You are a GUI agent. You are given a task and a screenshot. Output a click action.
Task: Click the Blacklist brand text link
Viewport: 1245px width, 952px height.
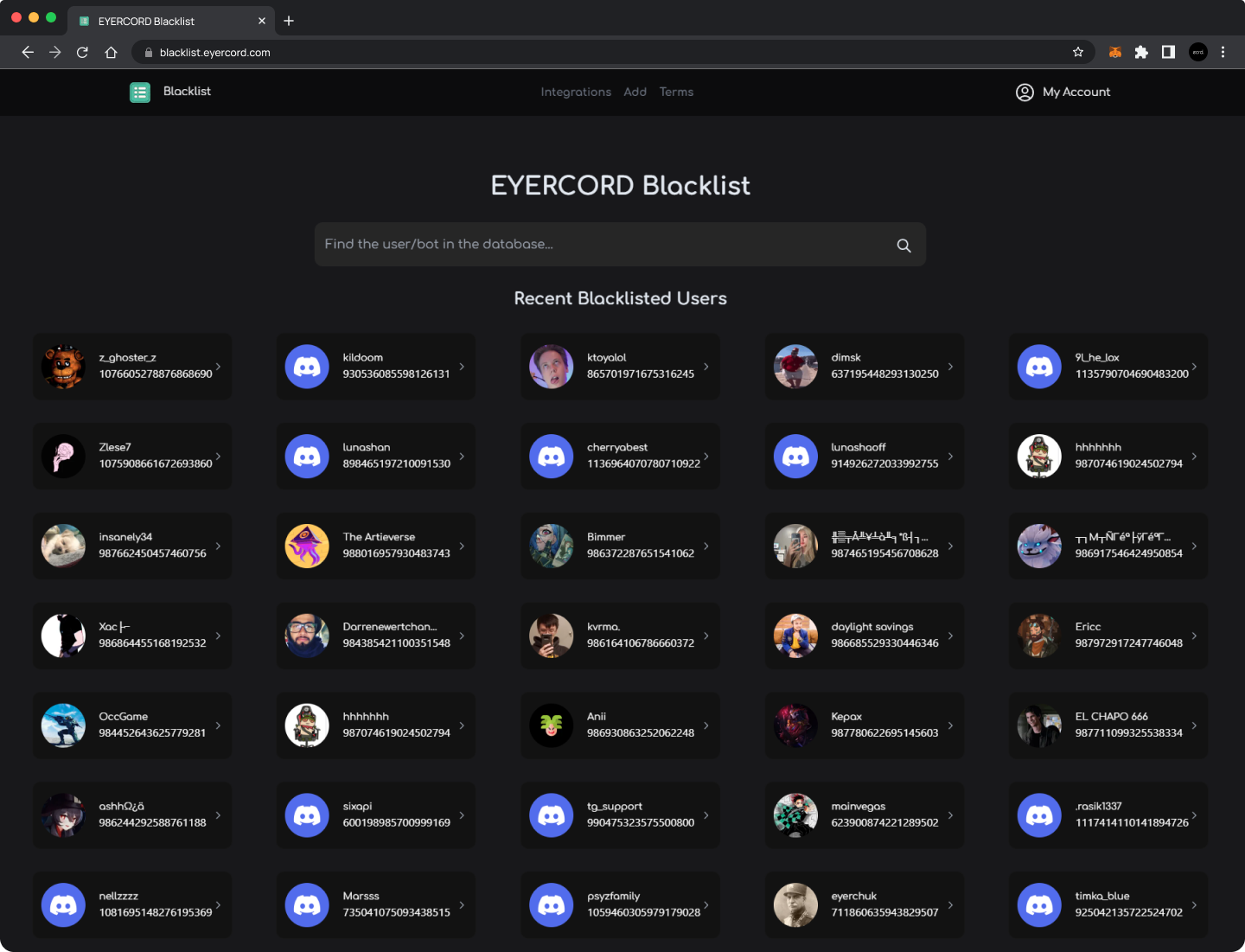187,92
